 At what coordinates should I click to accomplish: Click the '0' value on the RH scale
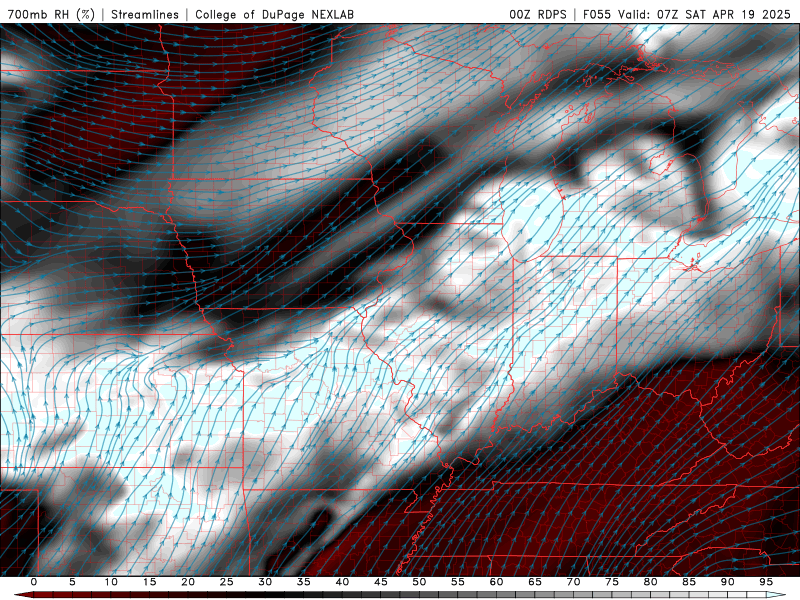coord(34,582)
